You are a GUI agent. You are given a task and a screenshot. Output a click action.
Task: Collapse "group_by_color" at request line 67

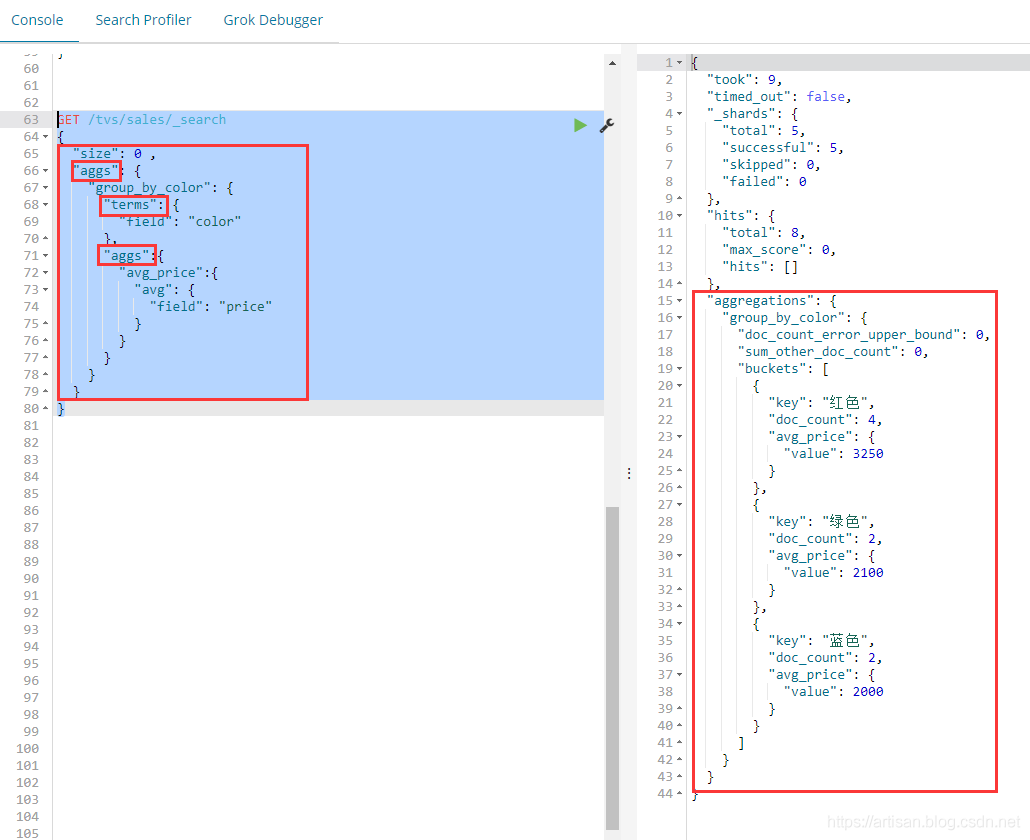coord(46,188)
